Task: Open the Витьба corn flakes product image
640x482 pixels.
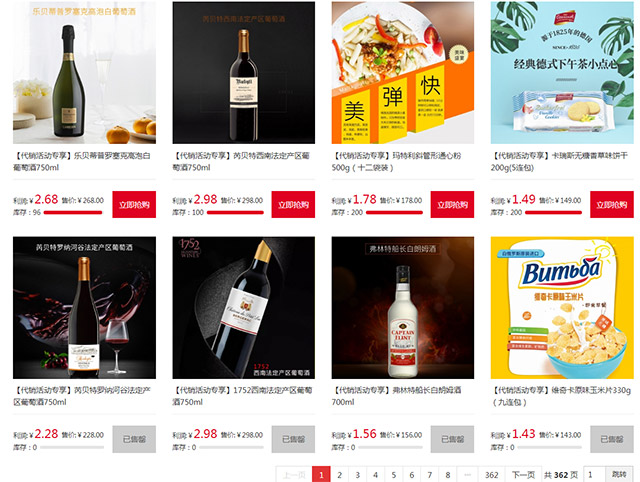Action: pos(562,307)
